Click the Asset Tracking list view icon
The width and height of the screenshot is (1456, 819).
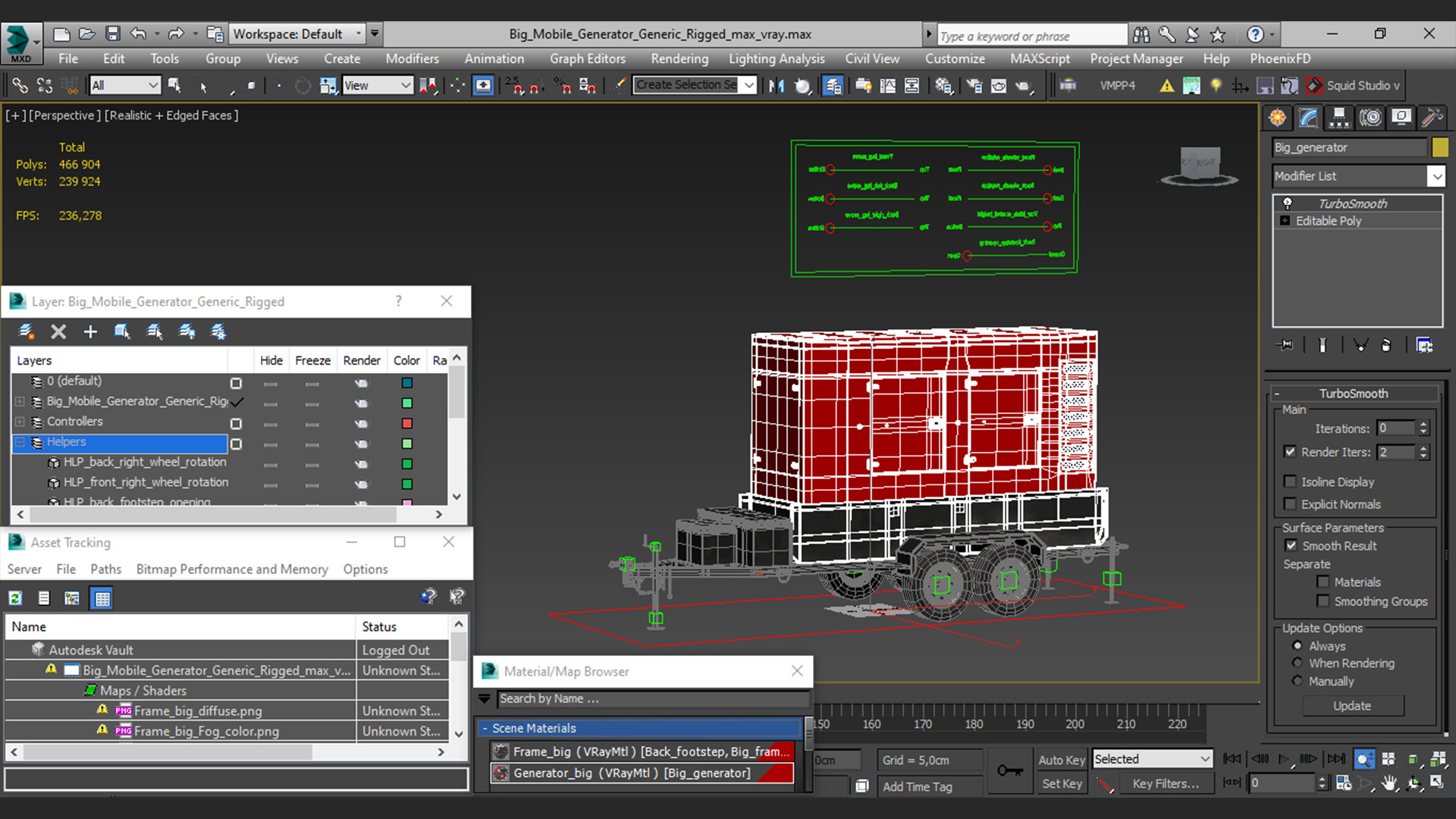[x=43, y=597]
